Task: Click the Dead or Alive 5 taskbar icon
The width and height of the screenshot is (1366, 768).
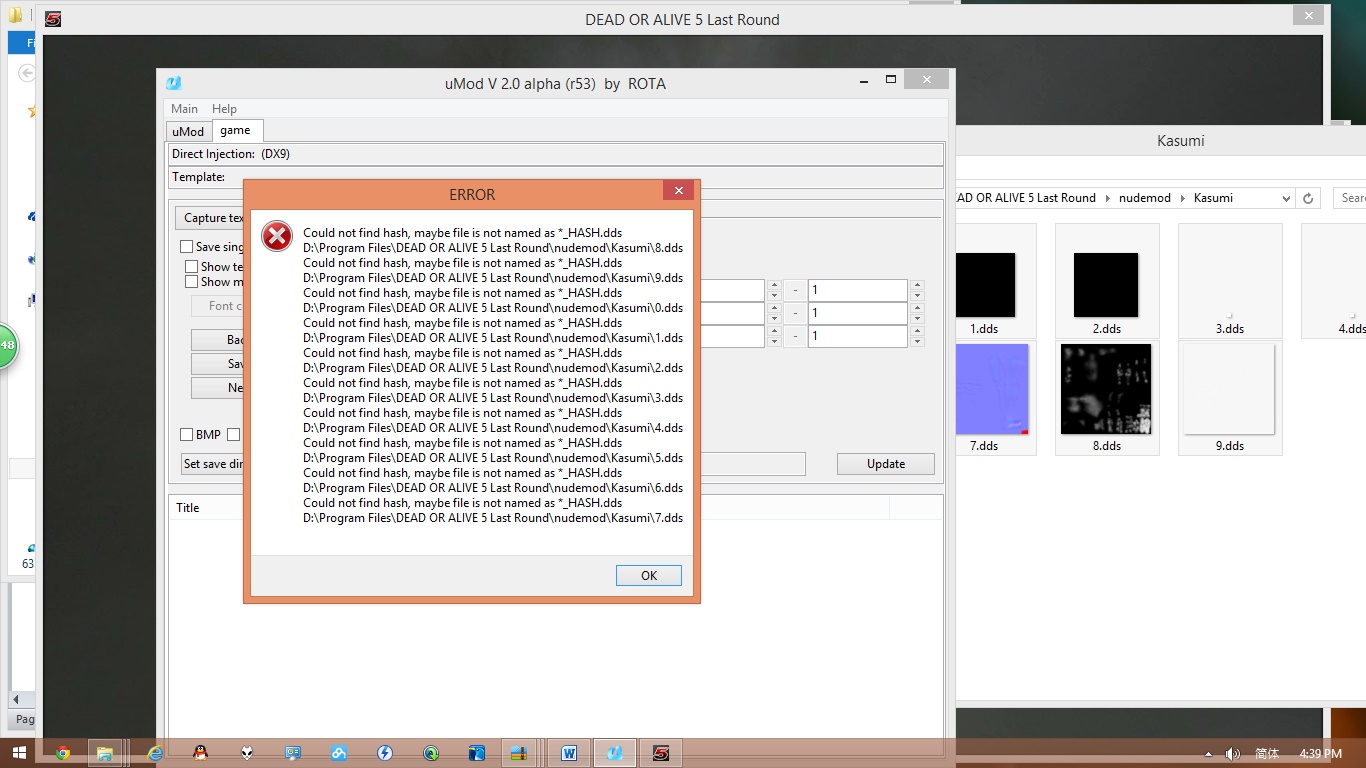Action: click(x=660, y=753)
